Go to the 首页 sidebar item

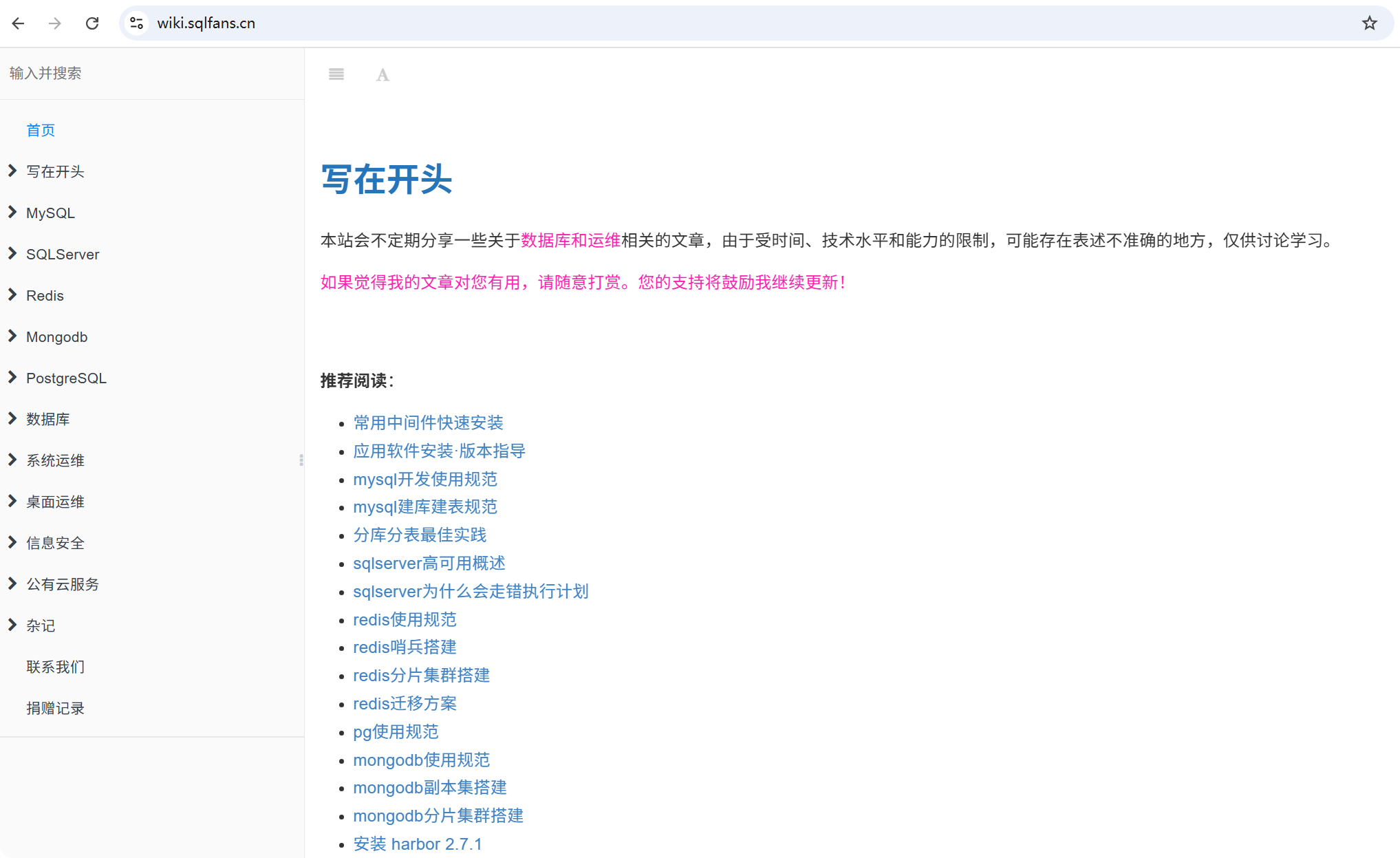coord(41,130)
